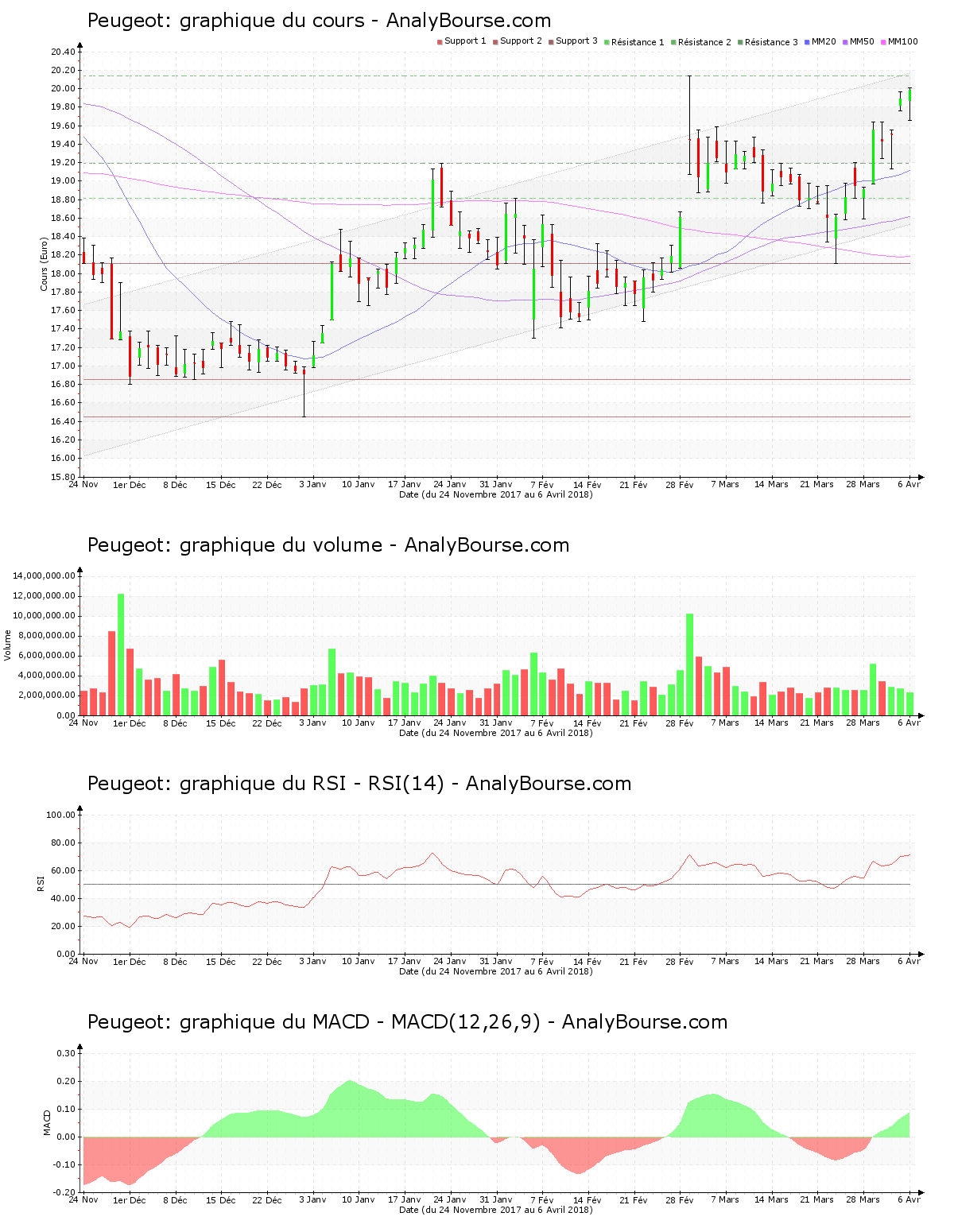This screenshot has height=1232, width=954.
Task: Click '24 Nov' date label on MACD chart
Action: (83, 1199)
